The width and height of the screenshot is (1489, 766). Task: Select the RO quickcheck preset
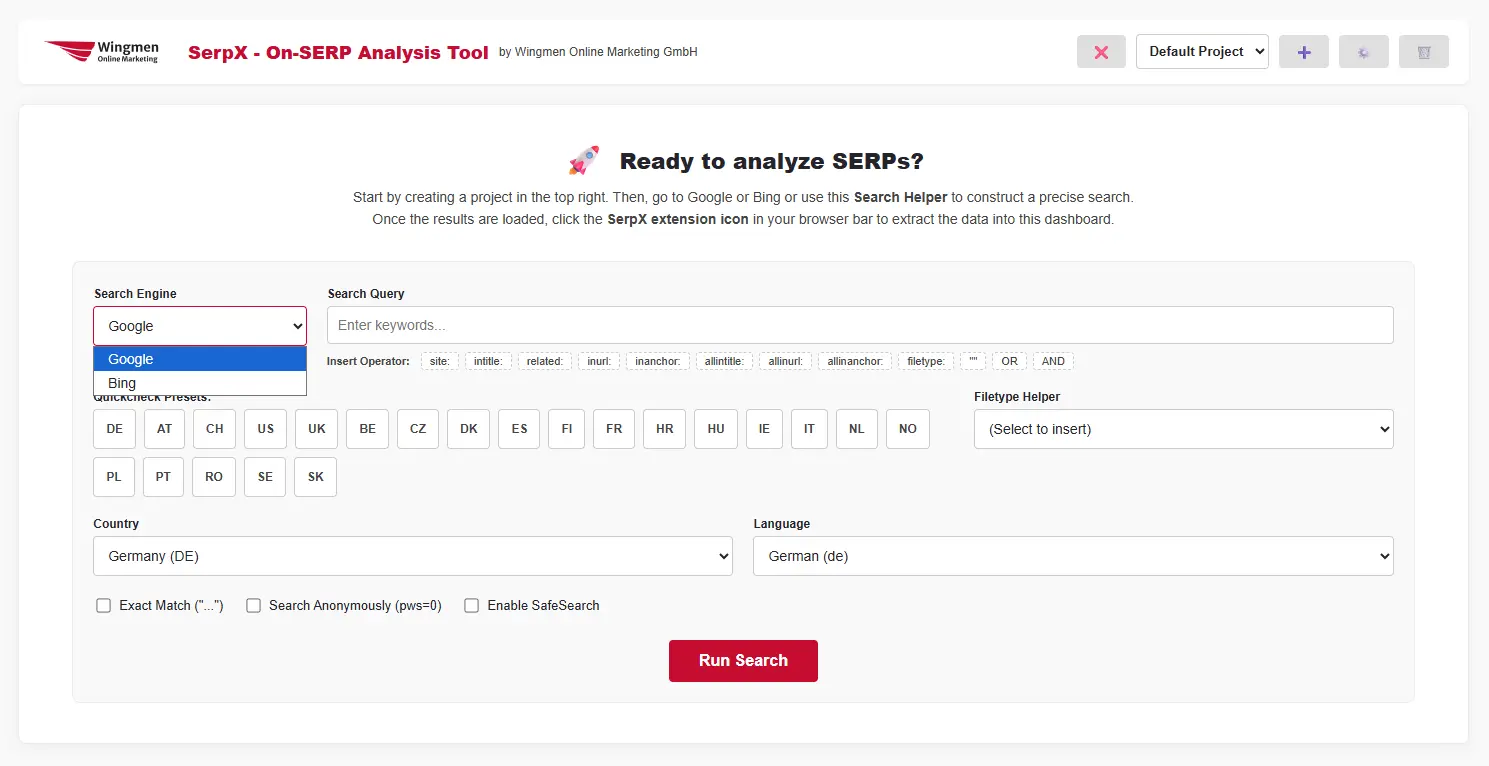coord(214,477)
